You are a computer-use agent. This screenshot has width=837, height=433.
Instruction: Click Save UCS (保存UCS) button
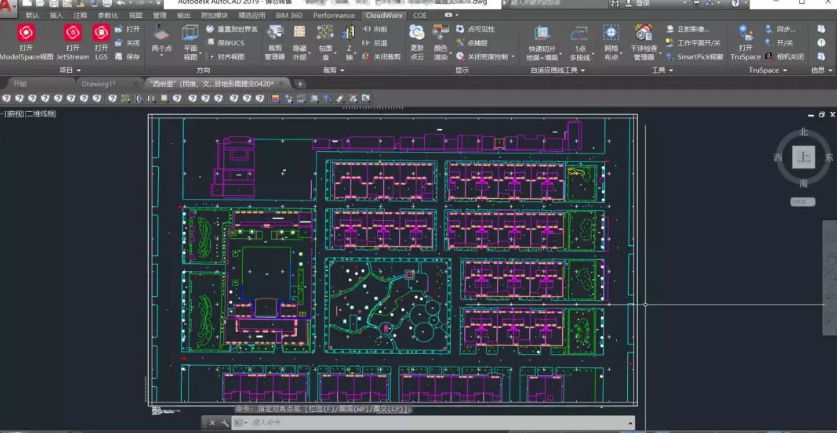(x=222, y=43)
